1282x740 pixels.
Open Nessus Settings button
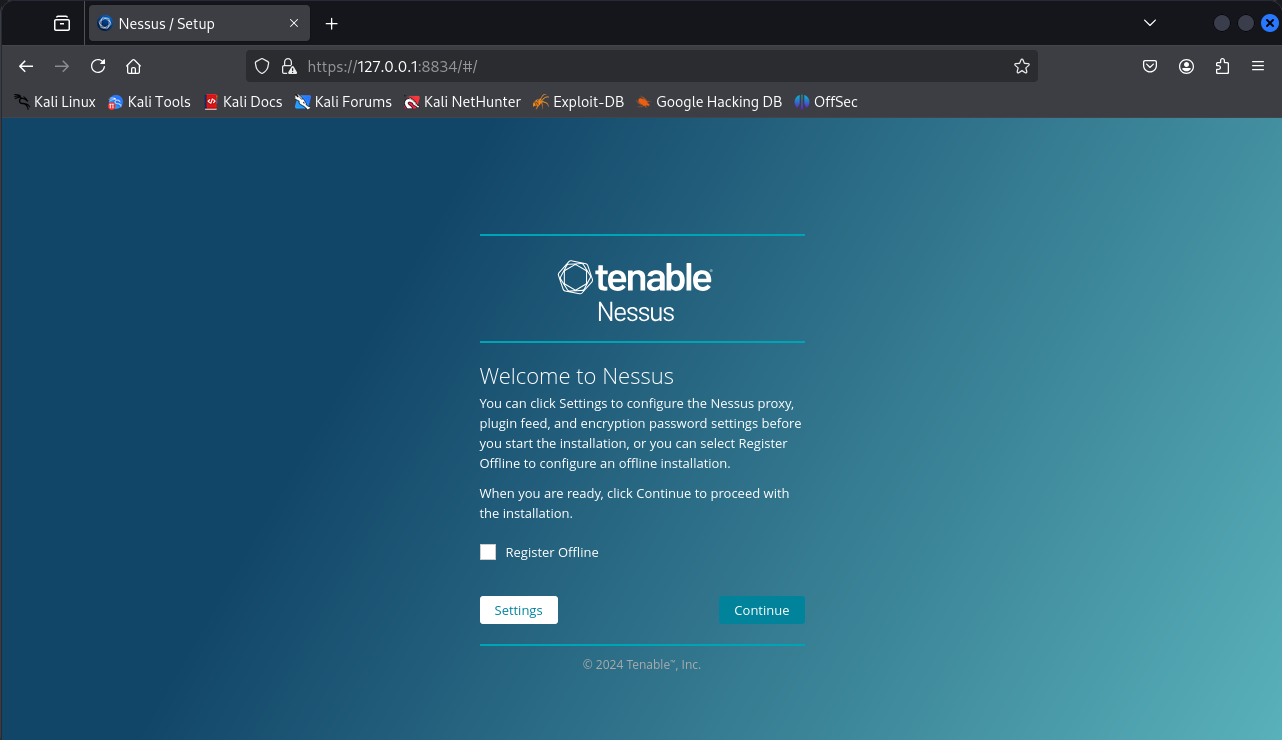(519, 610)
